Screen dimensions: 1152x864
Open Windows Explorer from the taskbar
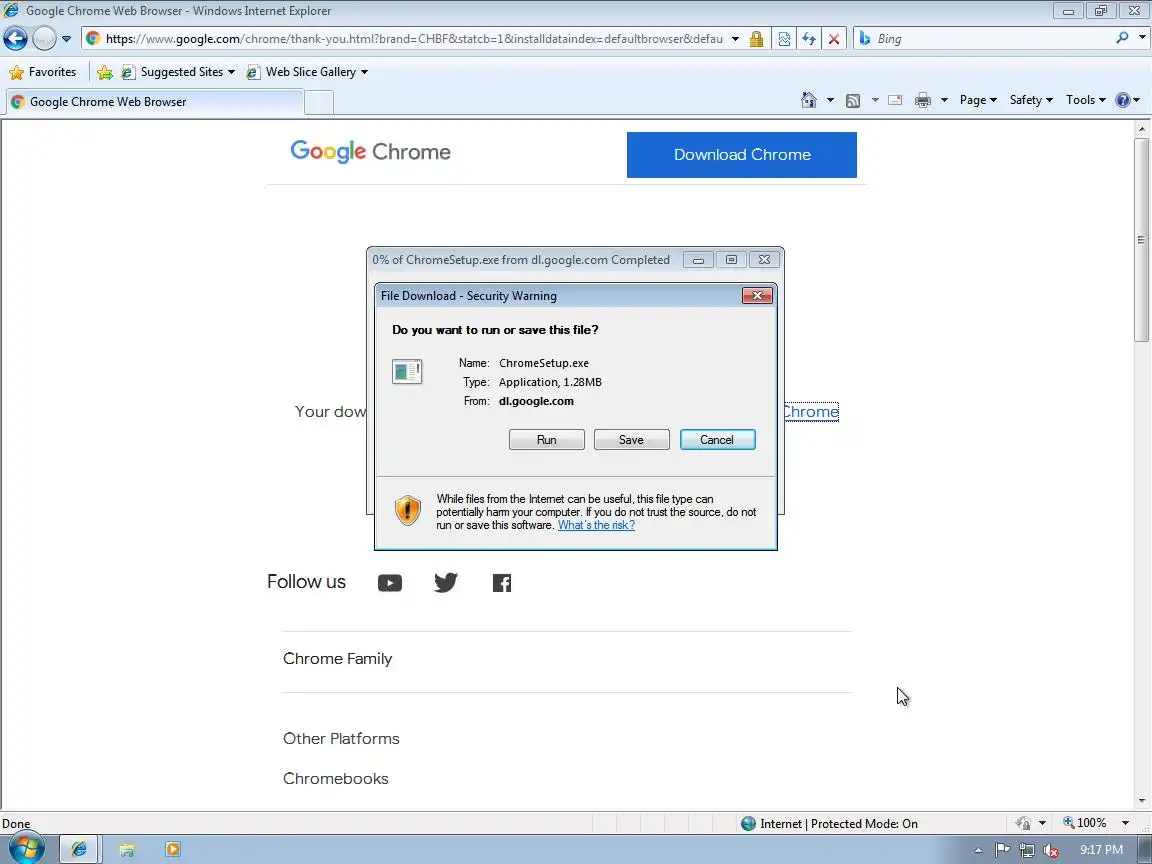click(x=127, y=850)
